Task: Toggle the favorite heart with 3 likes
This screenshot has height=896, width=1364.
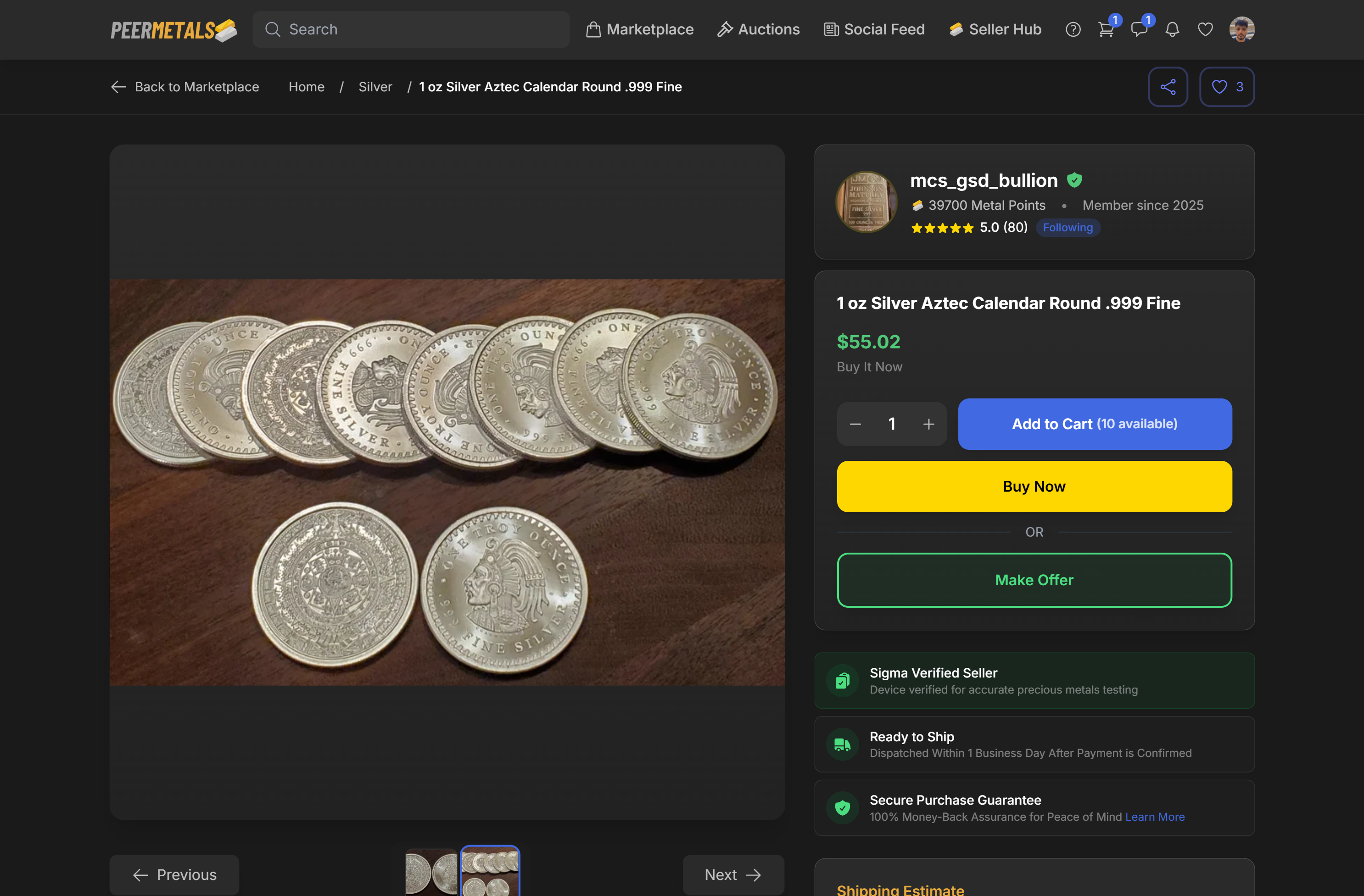Action: point(1226,87)
